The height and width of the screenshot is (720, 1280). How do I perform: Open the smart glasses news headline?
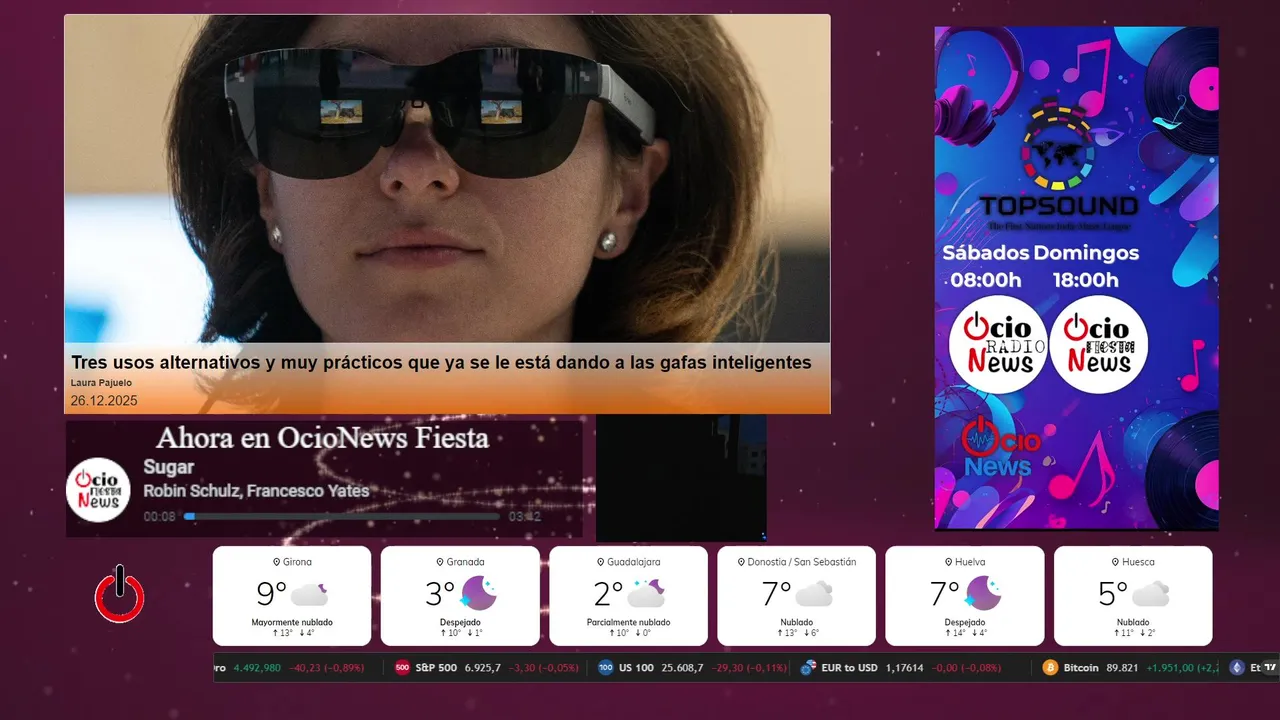point(441,363)
